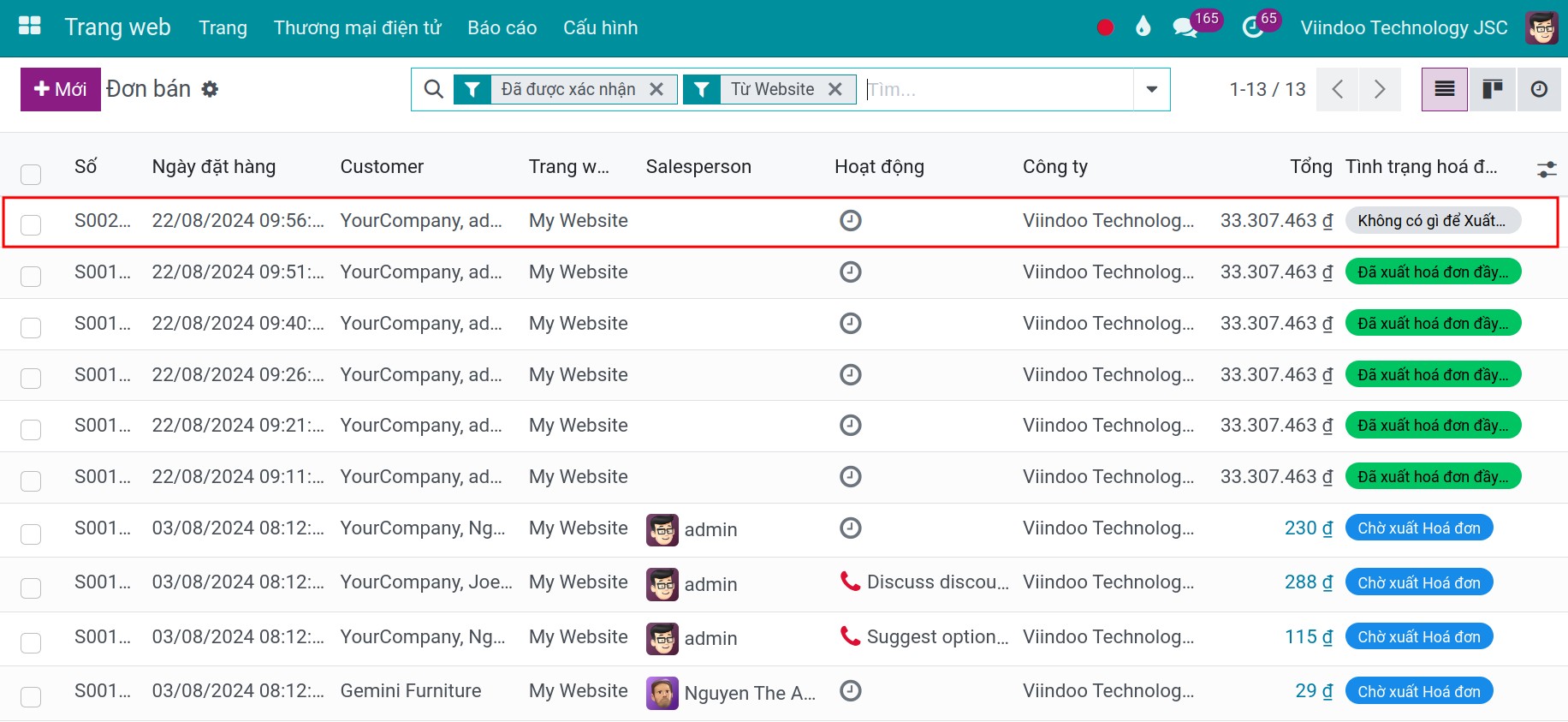Click the search input field
1568x722 pixels.
click(x=997, y=89)
